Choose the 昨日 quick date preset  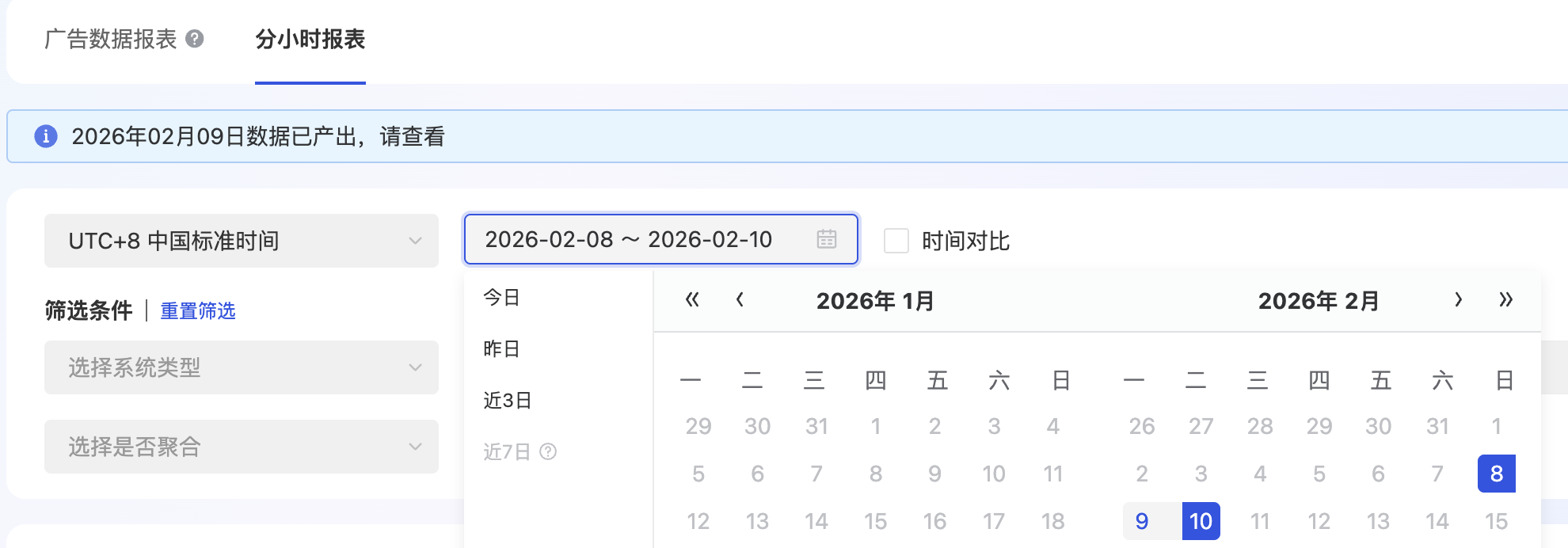coord(502,348)
